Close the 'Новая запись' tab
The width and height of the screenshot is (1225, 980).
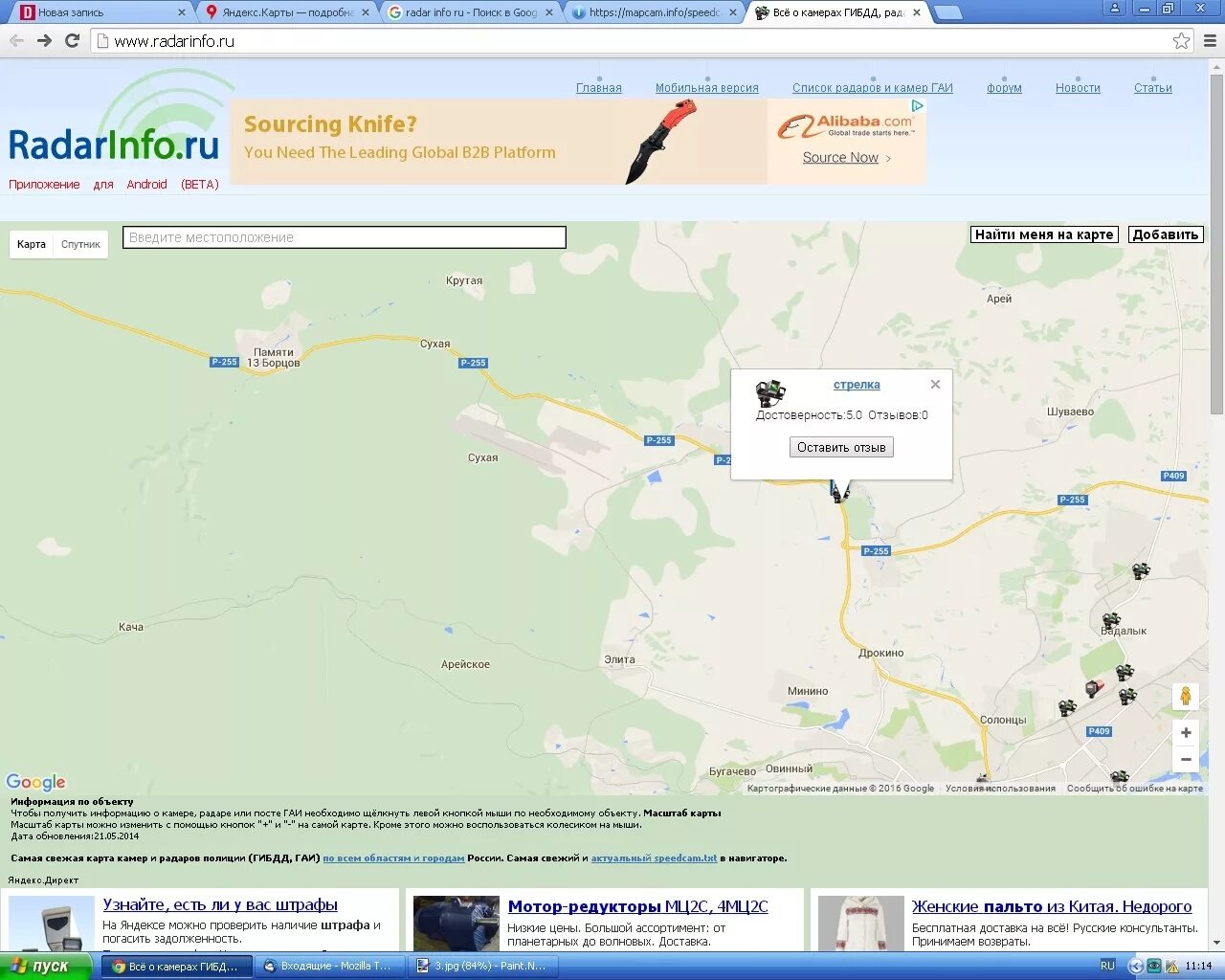pyautogui.click(x=182, y=12)
